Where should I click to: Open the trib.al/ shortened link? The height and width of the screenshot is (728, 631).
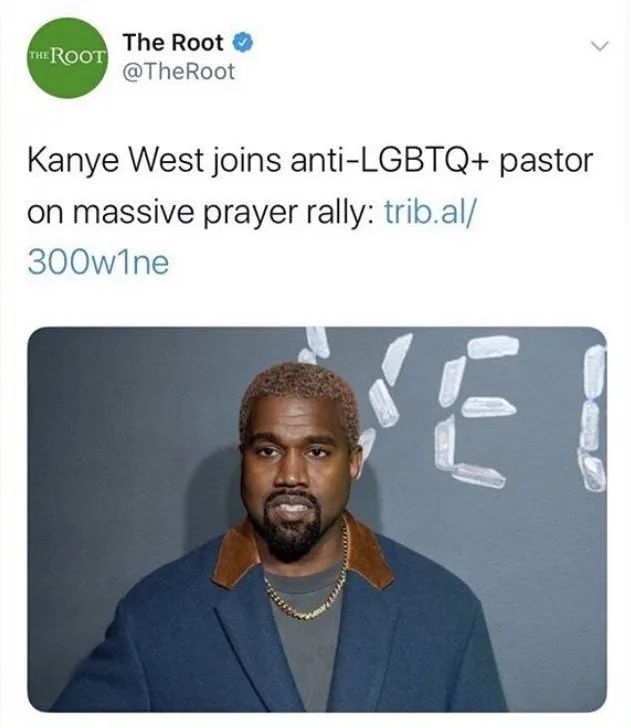point(429,212)
